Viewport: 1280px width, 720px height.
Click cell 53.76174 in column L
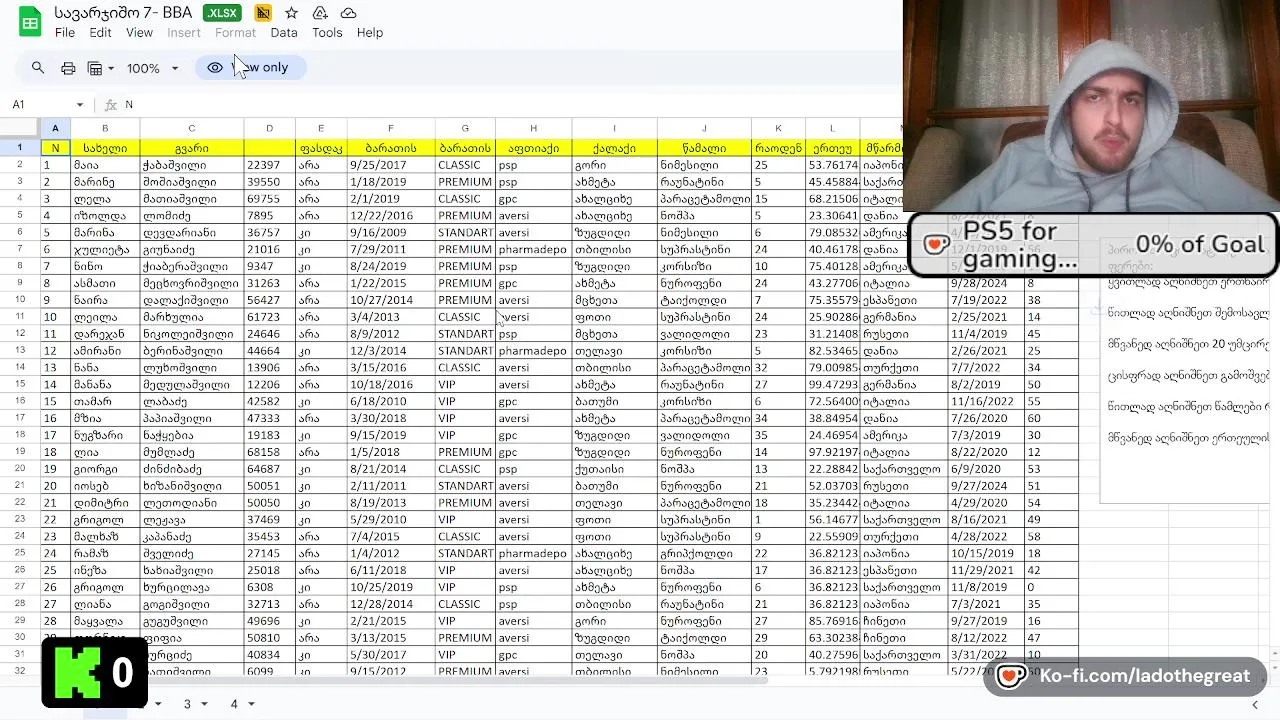[832, 165]
